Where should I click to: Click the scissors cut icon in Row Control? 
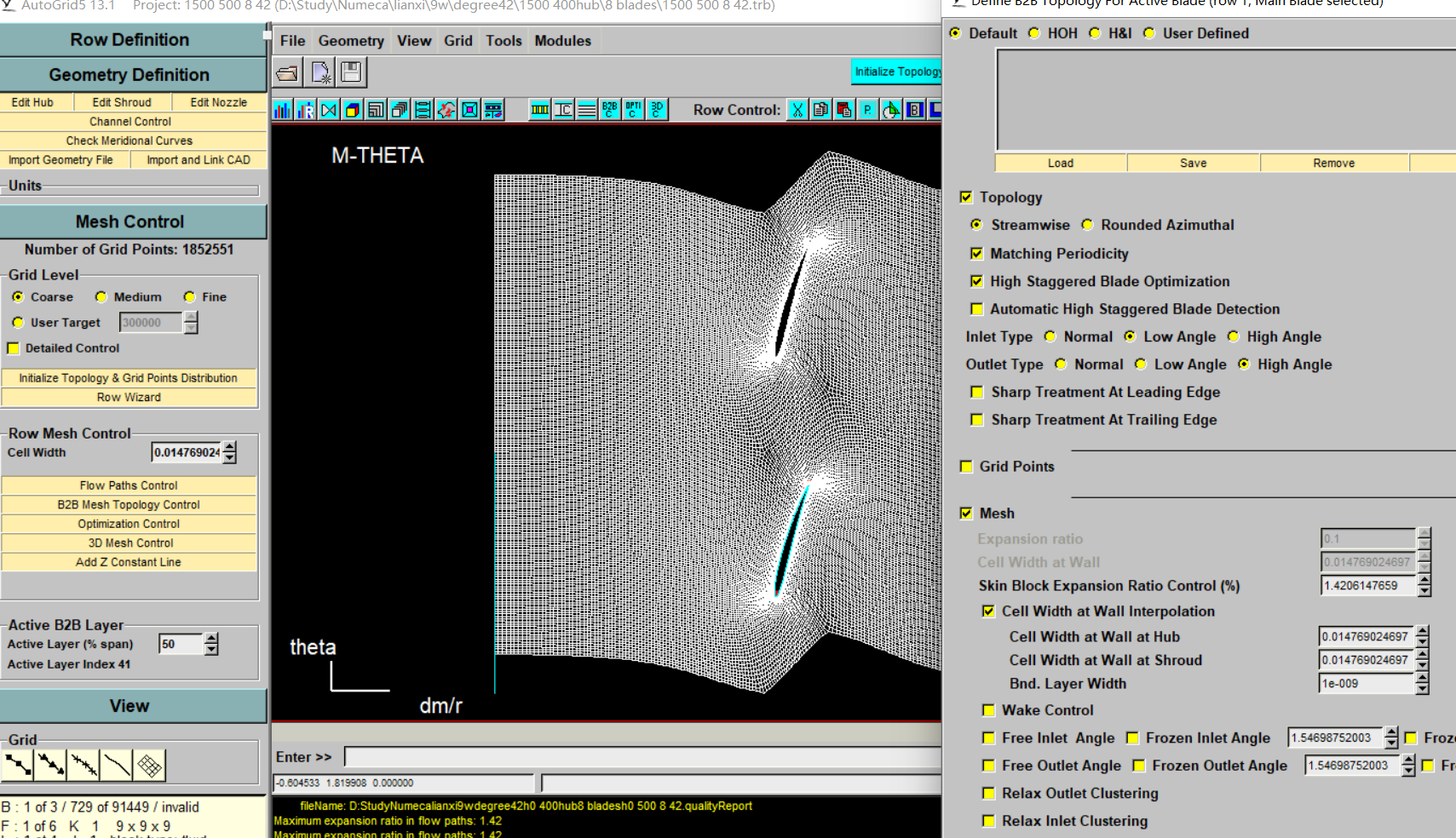coord(797,110)
